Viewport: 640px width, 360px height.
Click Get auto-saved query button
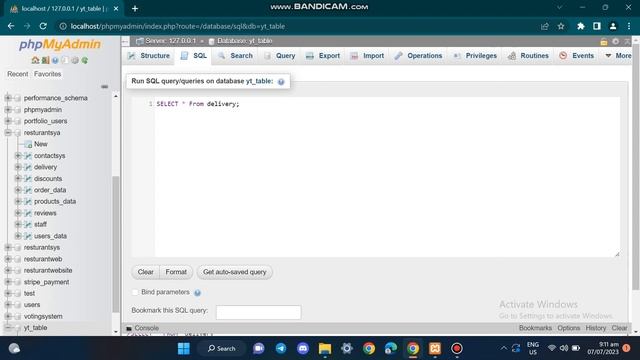coord(234,272)
